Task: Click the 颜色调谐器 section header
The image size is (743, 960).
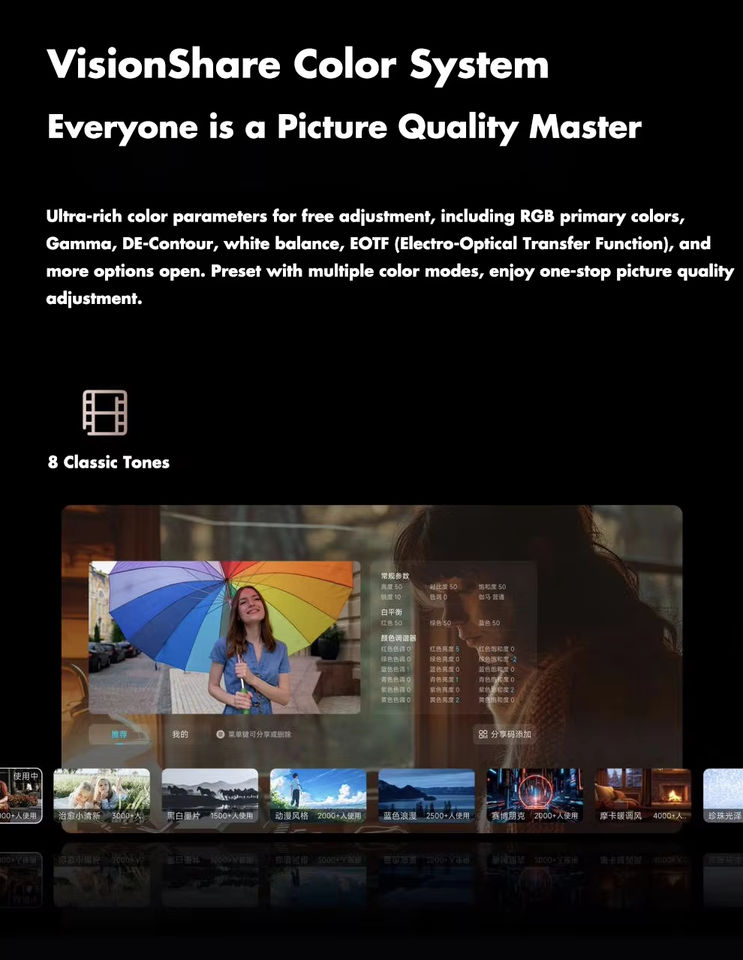Action: (398, 638)
